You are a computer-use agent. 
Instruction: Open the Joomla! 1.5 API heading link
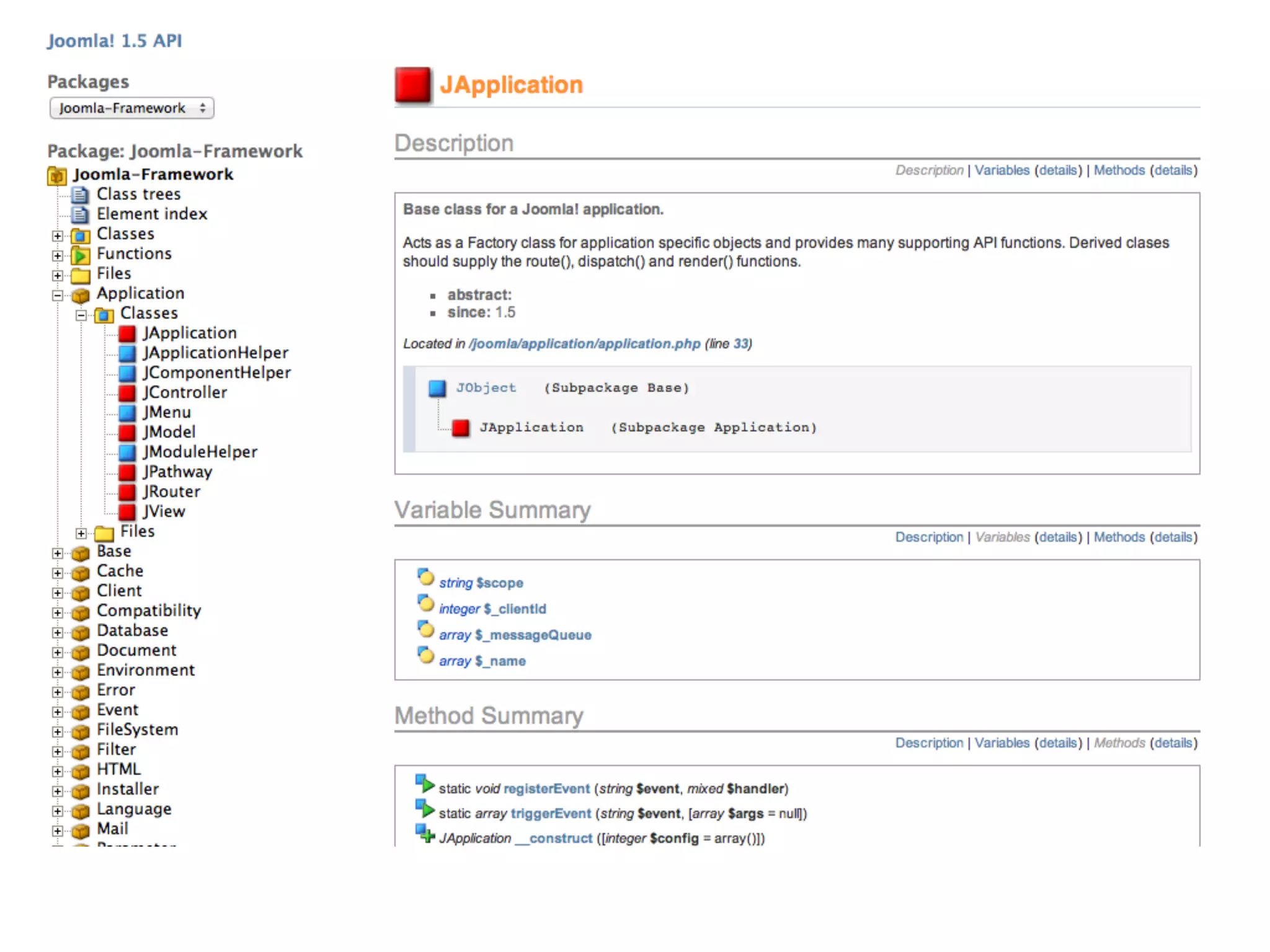pos(115,41)
